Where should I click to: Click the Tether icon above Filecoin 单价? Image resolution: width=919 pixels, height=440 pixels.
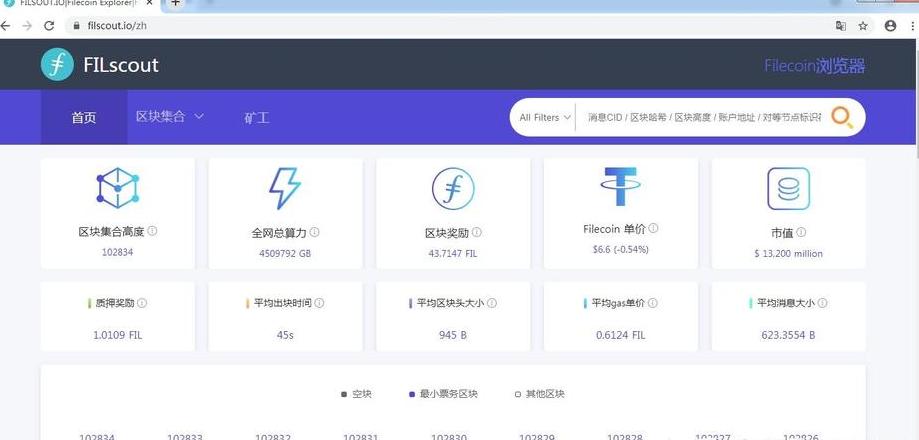tap(621, 186)
